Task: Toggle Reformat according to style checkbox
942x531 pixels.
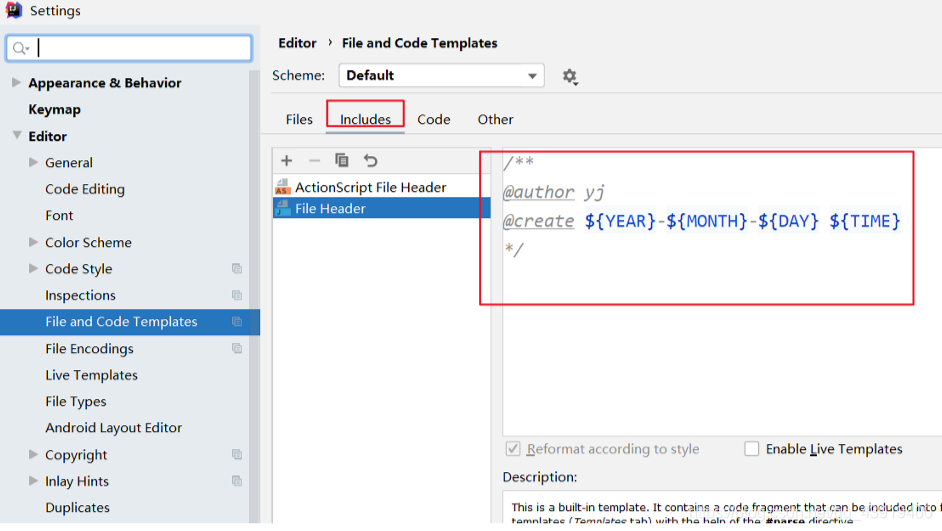Action: click(x=512, y=449)
